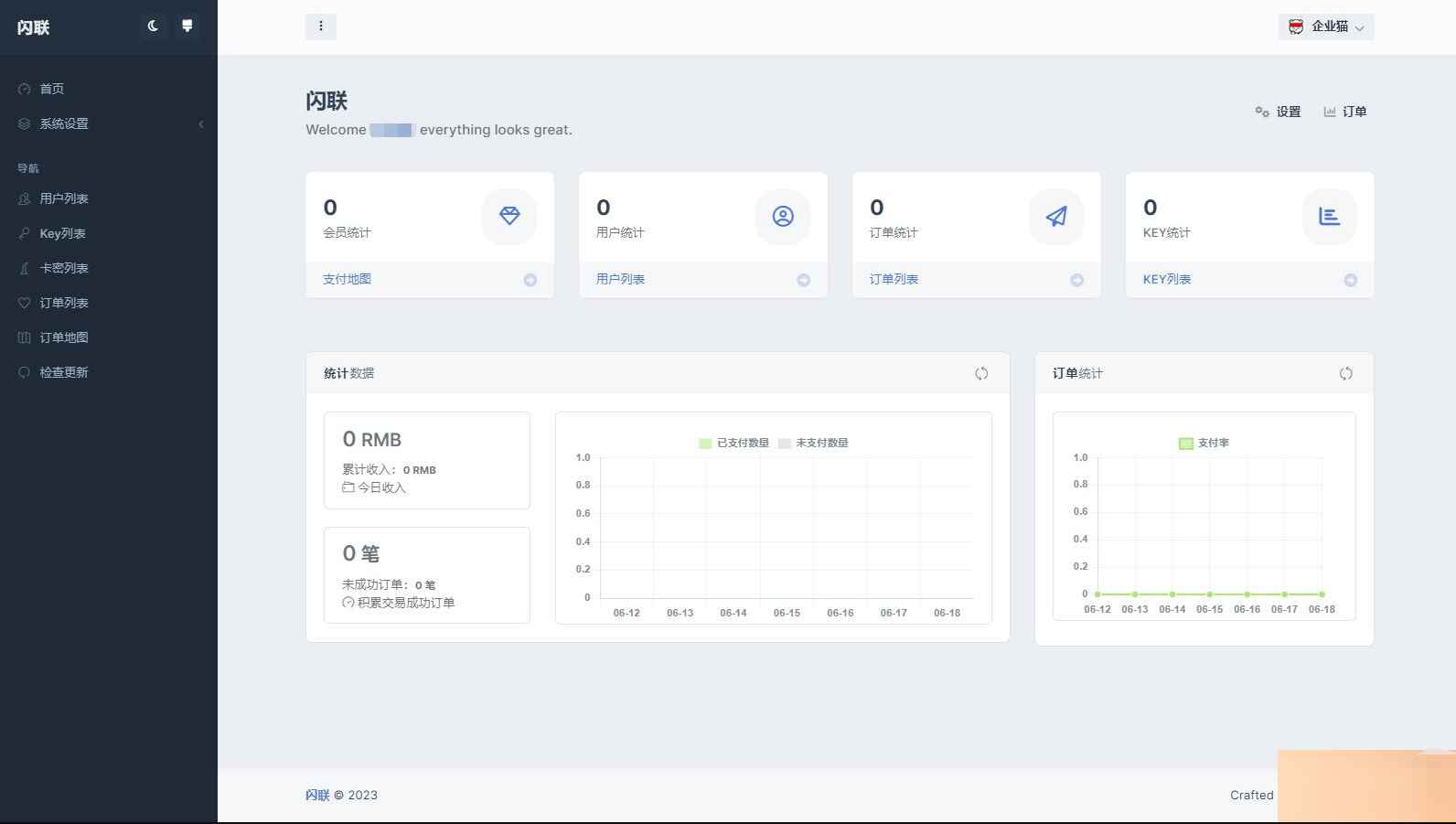Toggle 已支付数量 legend series in chart

coord(733,444)
